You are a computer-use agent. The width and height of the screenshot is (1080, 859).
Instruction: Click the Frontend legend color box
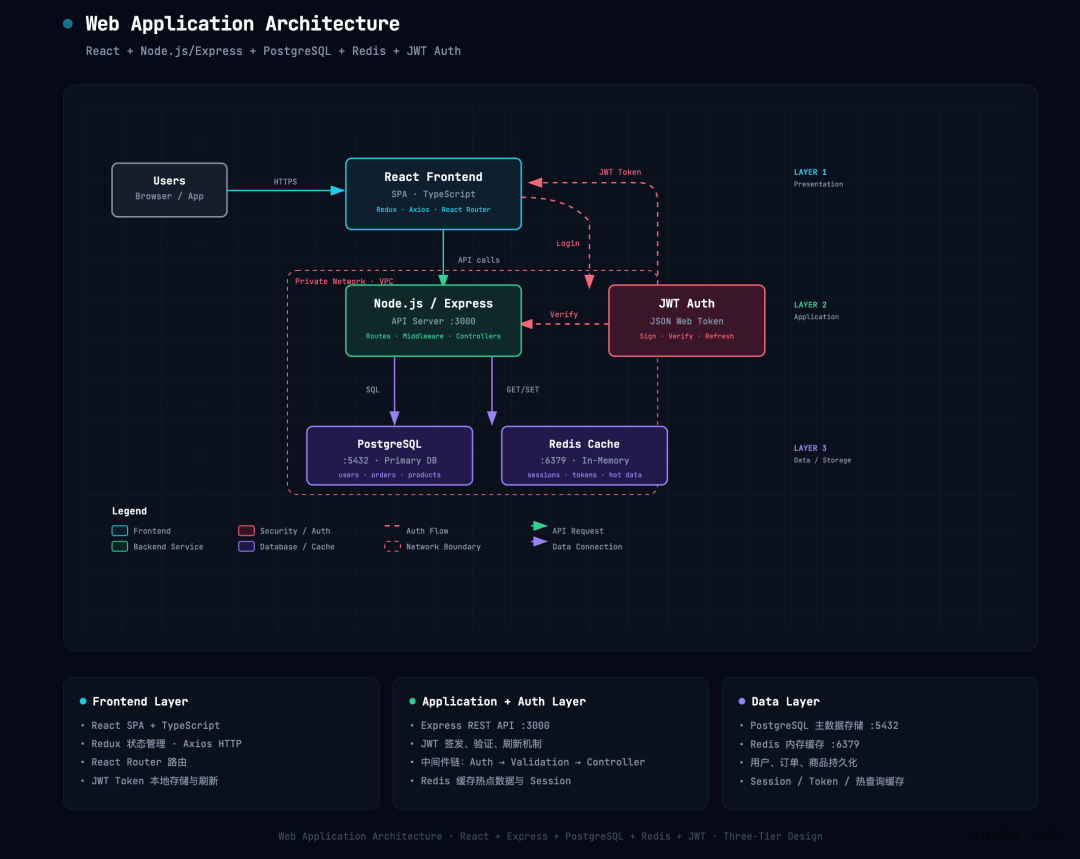120,531
